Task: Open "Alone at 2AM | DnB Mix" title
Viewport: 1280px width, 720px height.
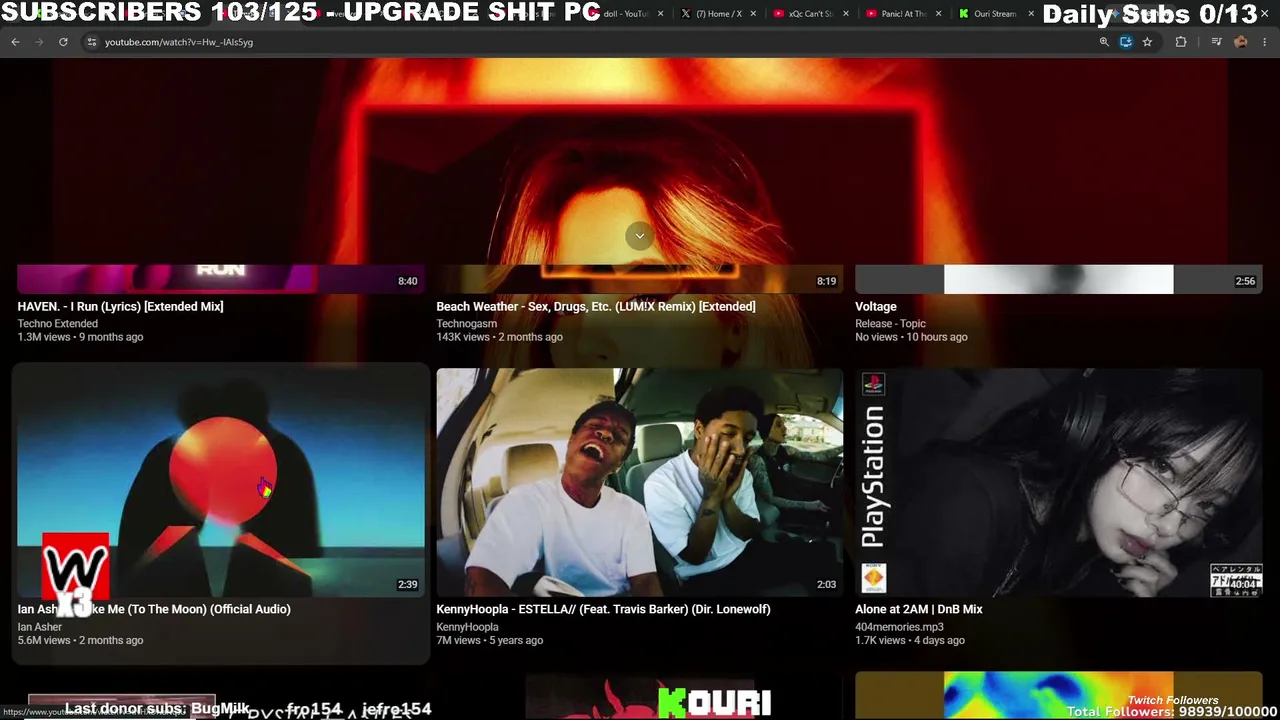Action: (919, 609)
